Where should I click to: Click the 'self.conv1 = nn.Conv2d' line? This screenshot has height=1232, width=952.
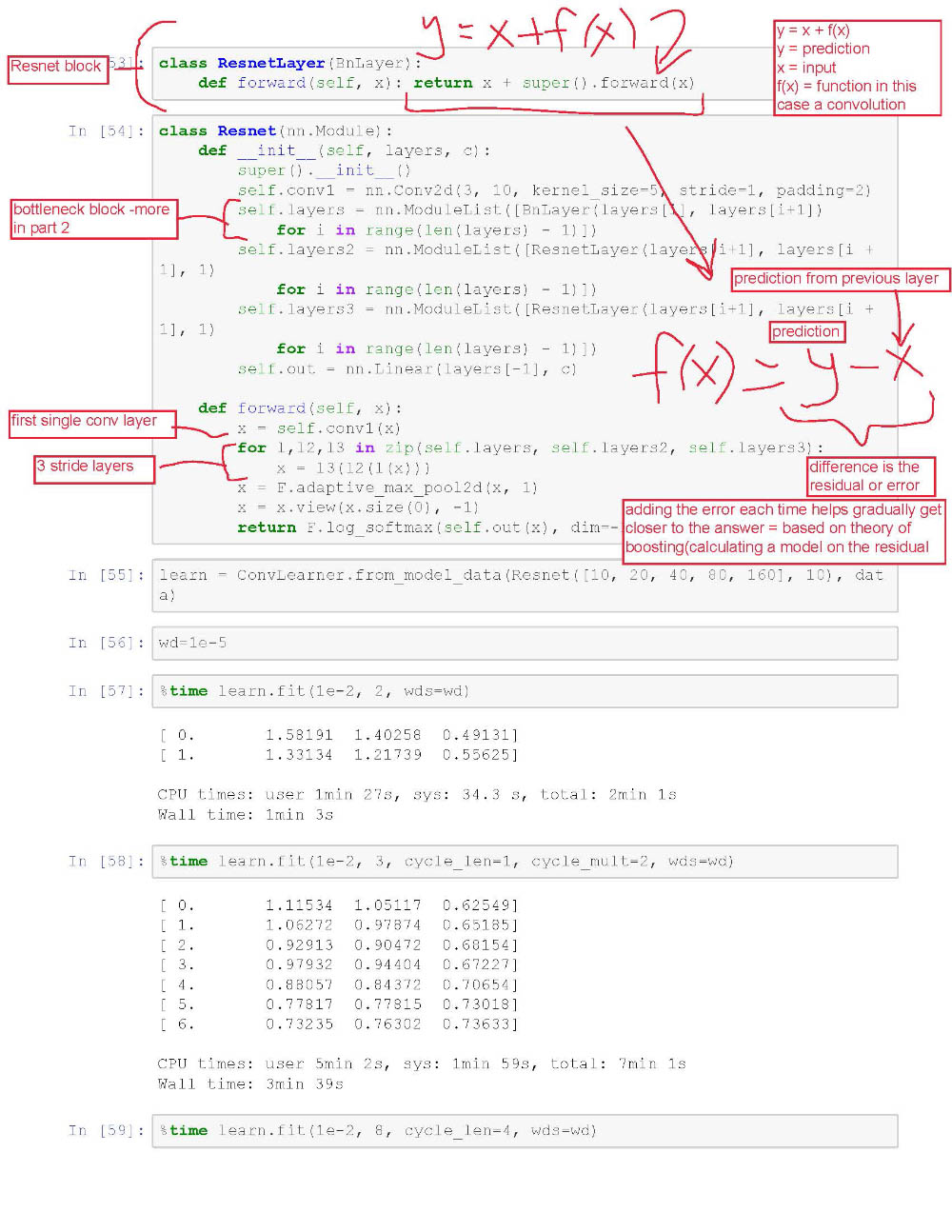[554, 190]
